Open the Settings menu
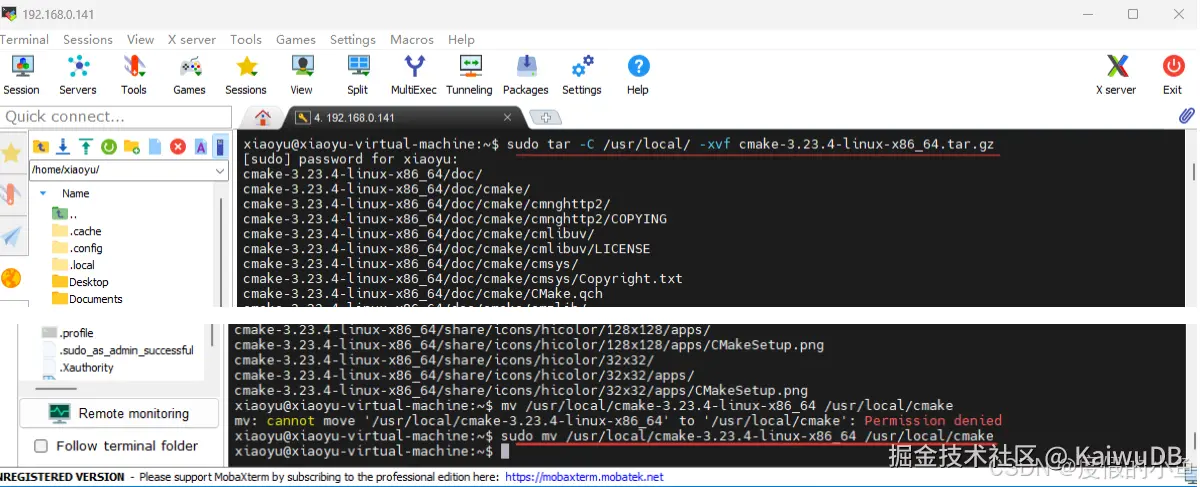Screen dimensions: 1200x487 coord(353,39)
